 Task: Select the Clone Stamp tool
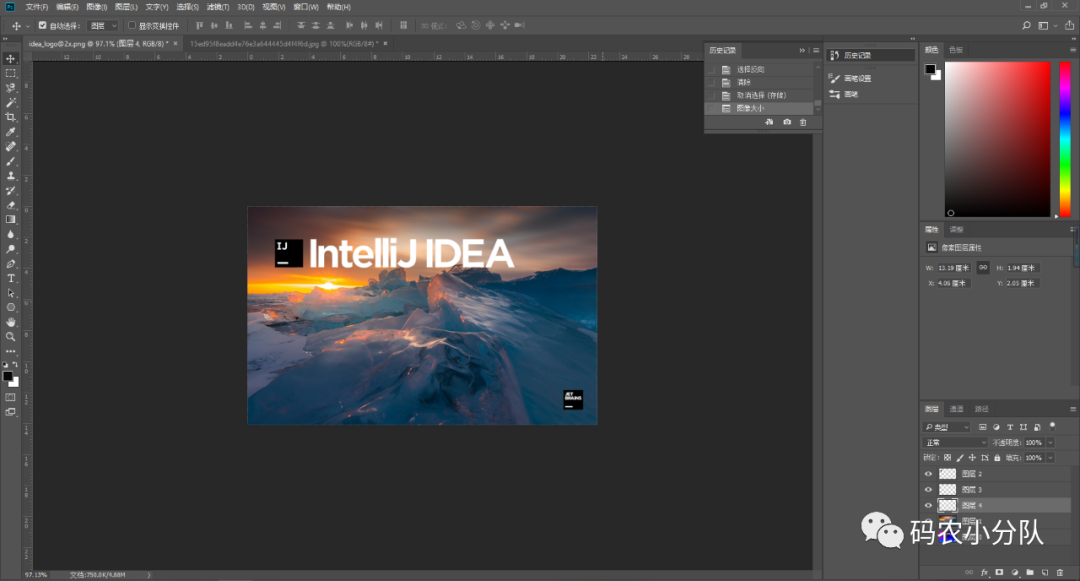[x=10, y=176]
